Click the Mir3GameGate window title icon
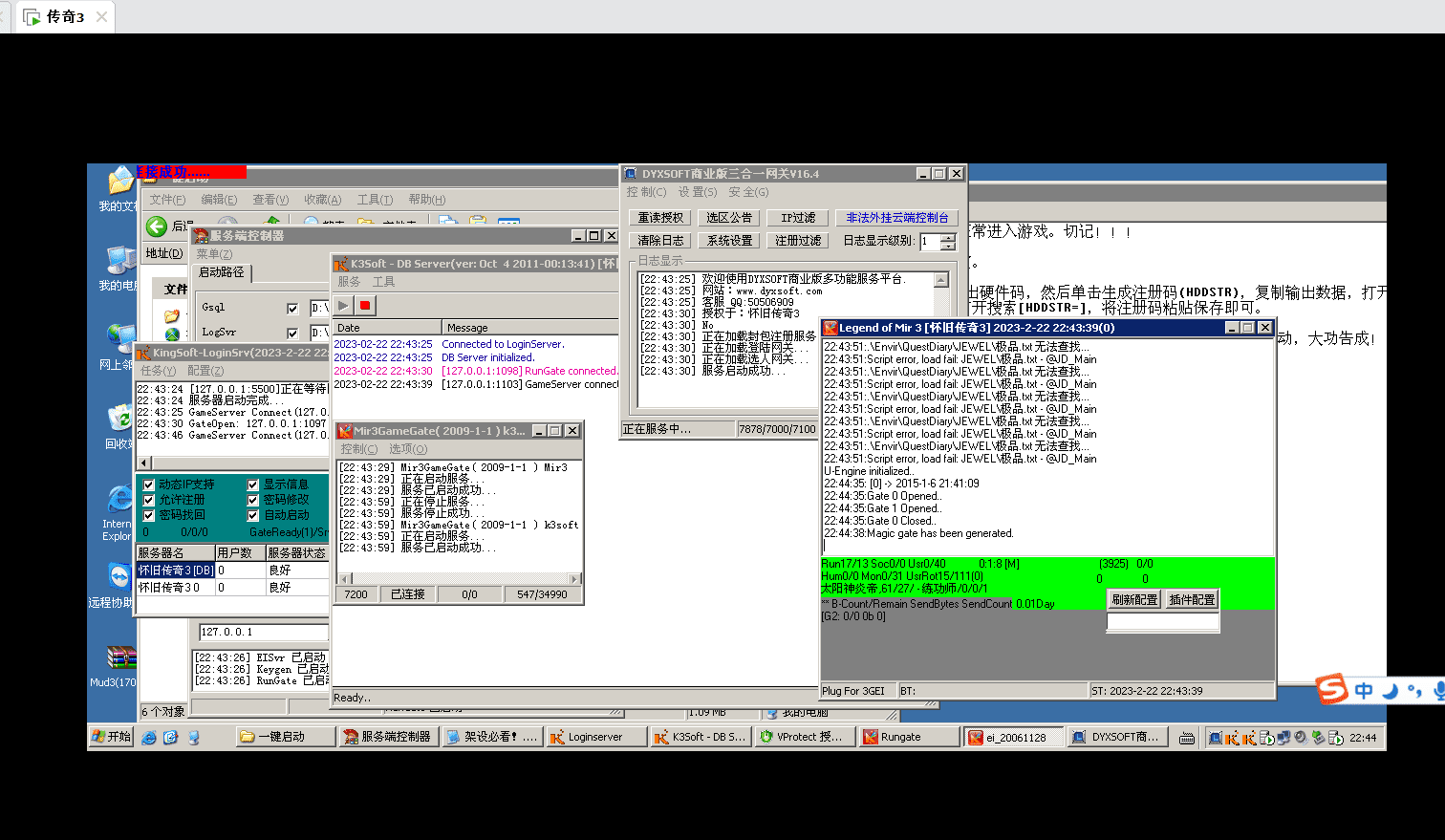This screenshot has height=840, width=1445. 345,431
